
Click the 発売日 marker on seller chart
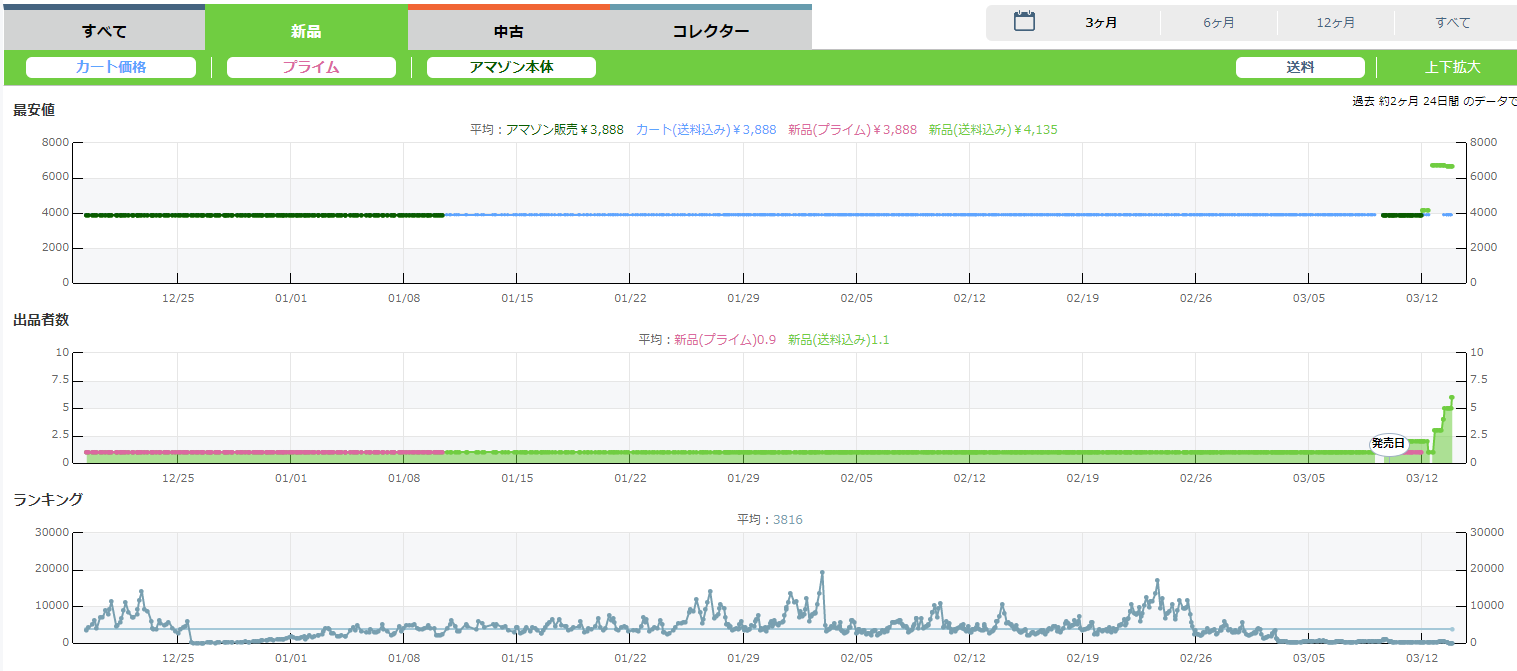1387,443
